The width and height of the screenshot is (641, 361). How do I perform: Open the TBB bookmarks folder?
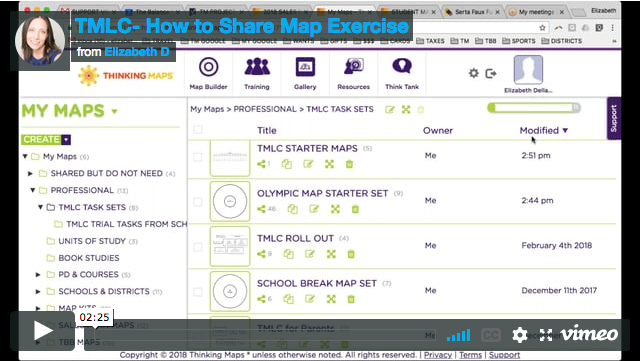[x=486, y=41]
